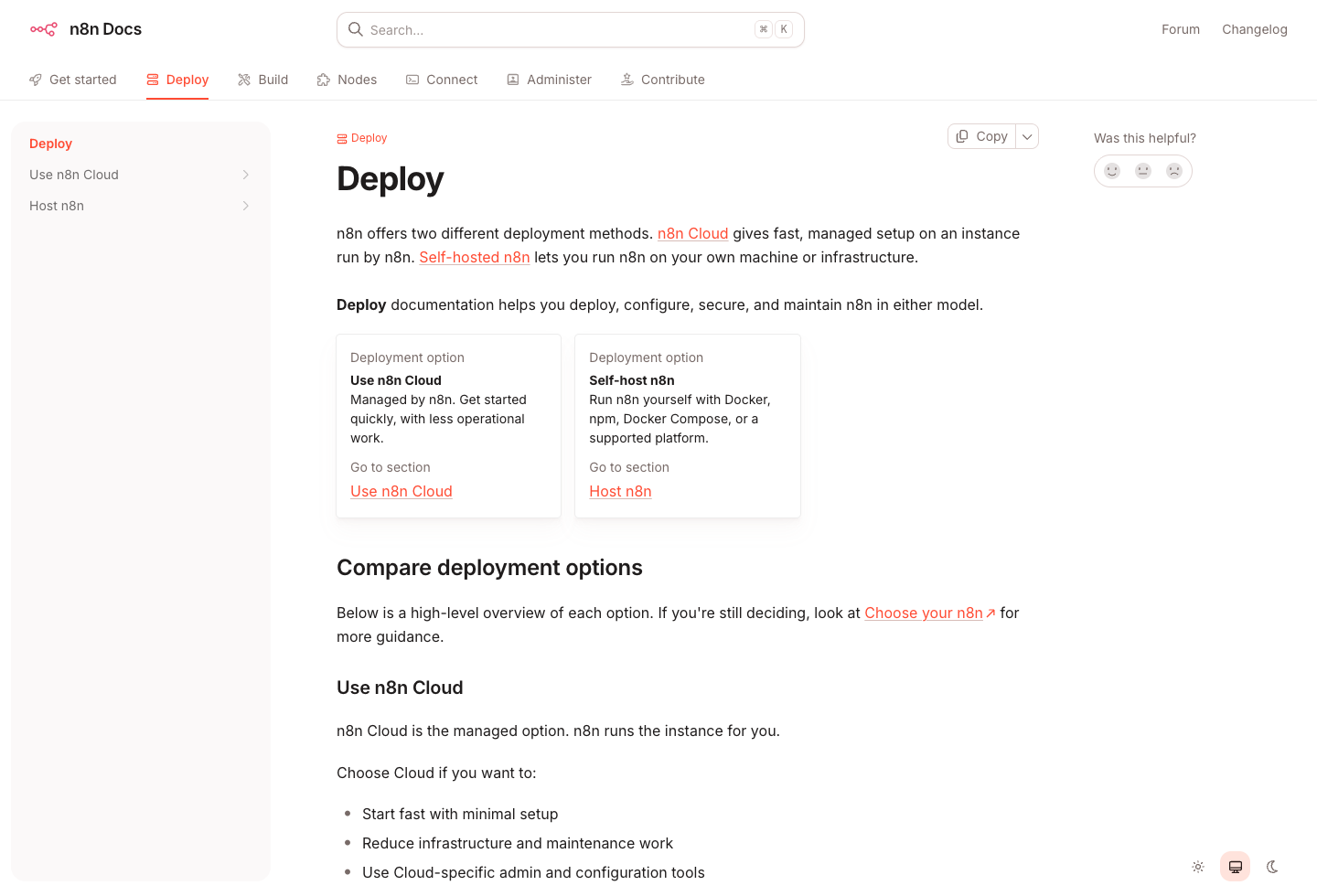Click the Deploy breadcrumb icon
This screenshot has height=896, width=1317.
[342, 139]
